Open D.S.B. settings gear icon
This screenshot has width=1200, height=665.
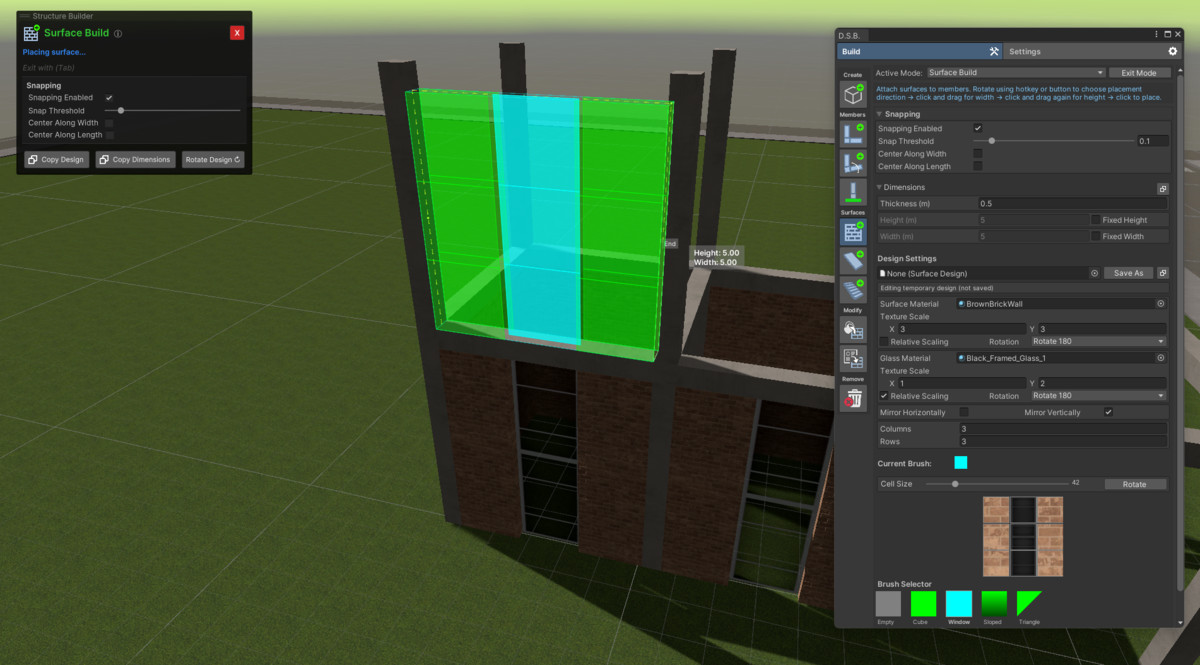pos(1173,51)
